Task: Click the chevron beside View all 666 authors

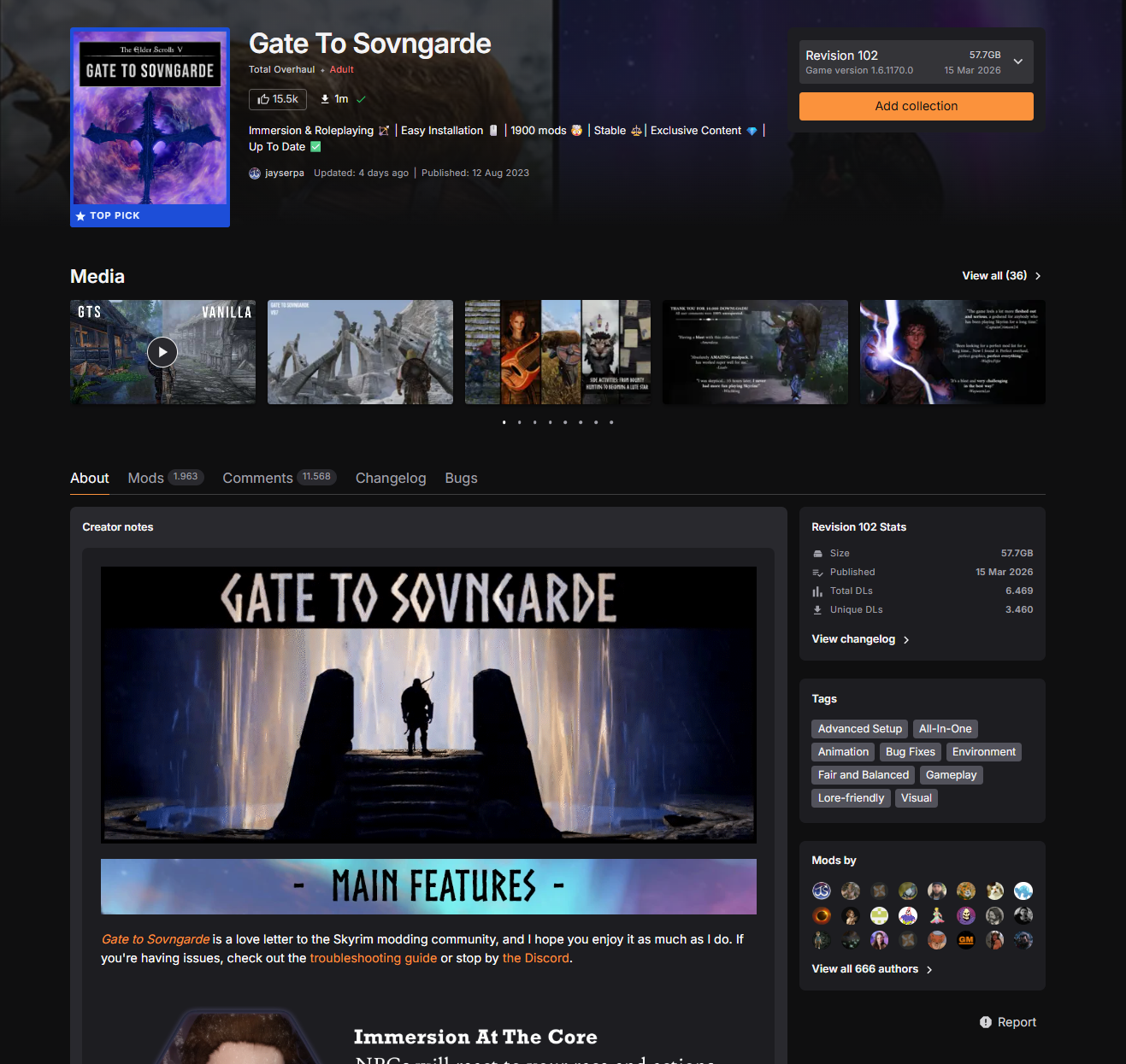Action: coord(929,969)
